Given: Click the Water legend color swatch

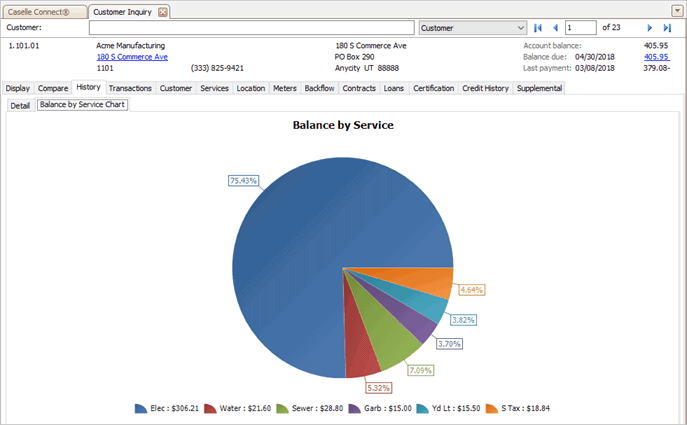Looking at the screenshot, I should click(209, 409).
